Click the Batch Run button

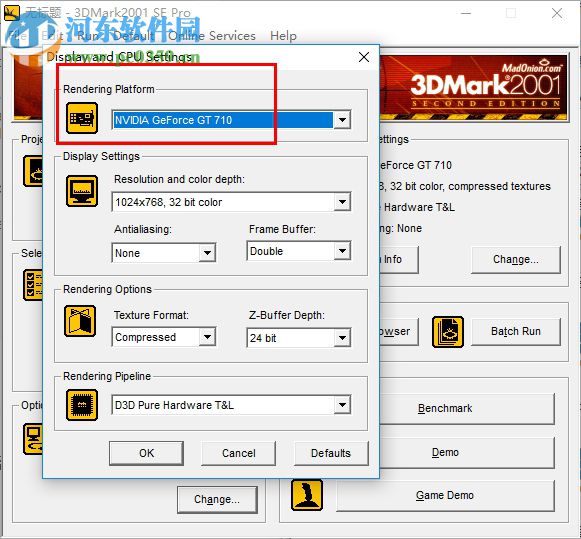click(x=516, y=331)
